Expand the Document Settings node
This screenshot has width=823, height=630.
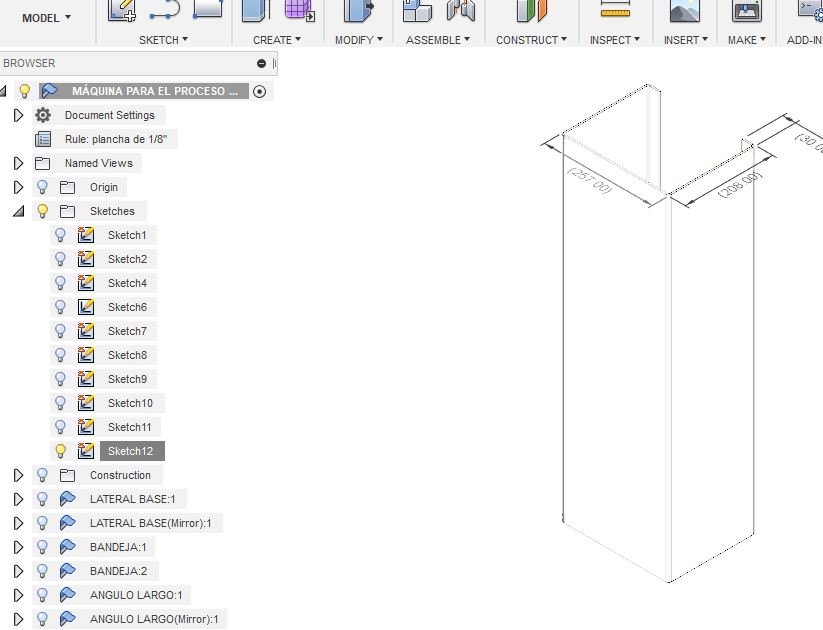click(18, 115)
